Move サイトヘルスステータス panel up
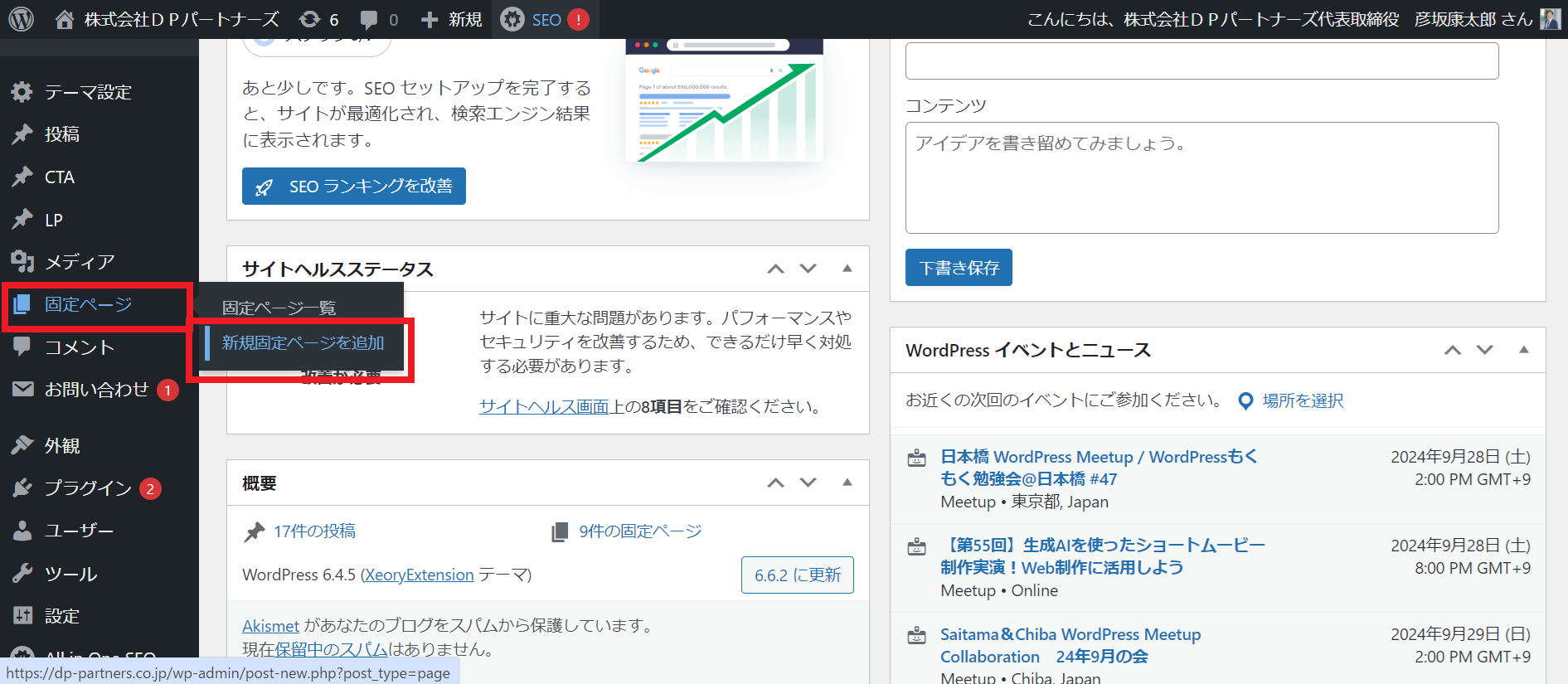The image size is (1568, 684). [775, 269]
